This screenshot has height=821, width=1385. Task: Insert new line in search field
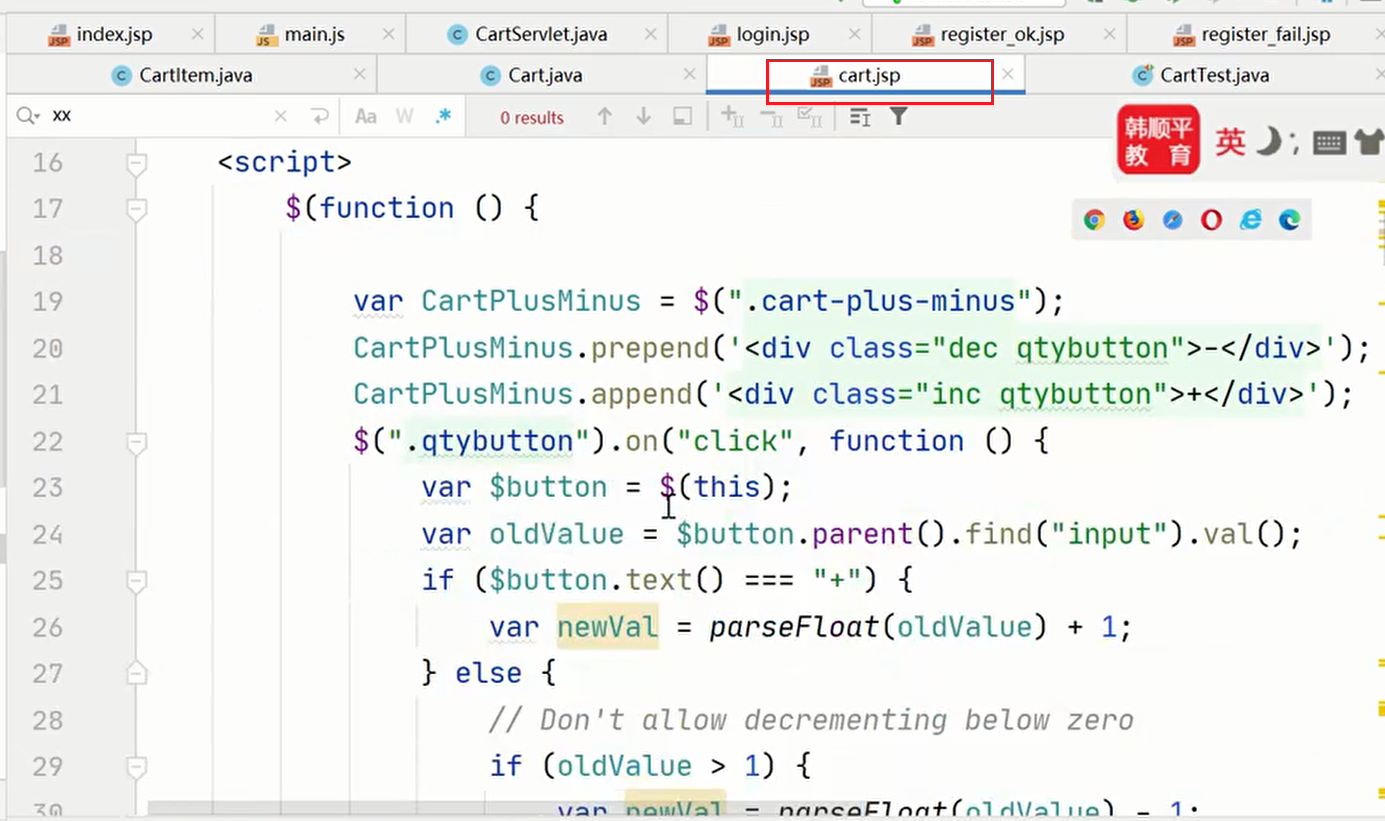click(319, 116)
